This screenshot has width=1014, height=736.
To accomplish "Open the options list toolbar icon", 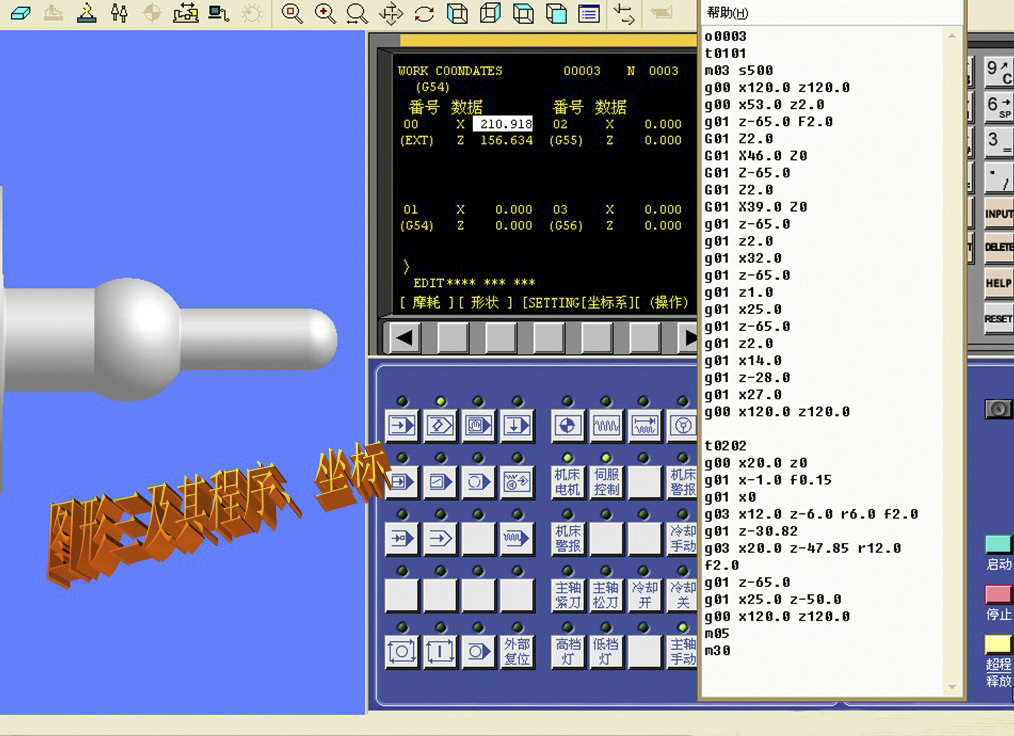I will pos(589,13).
